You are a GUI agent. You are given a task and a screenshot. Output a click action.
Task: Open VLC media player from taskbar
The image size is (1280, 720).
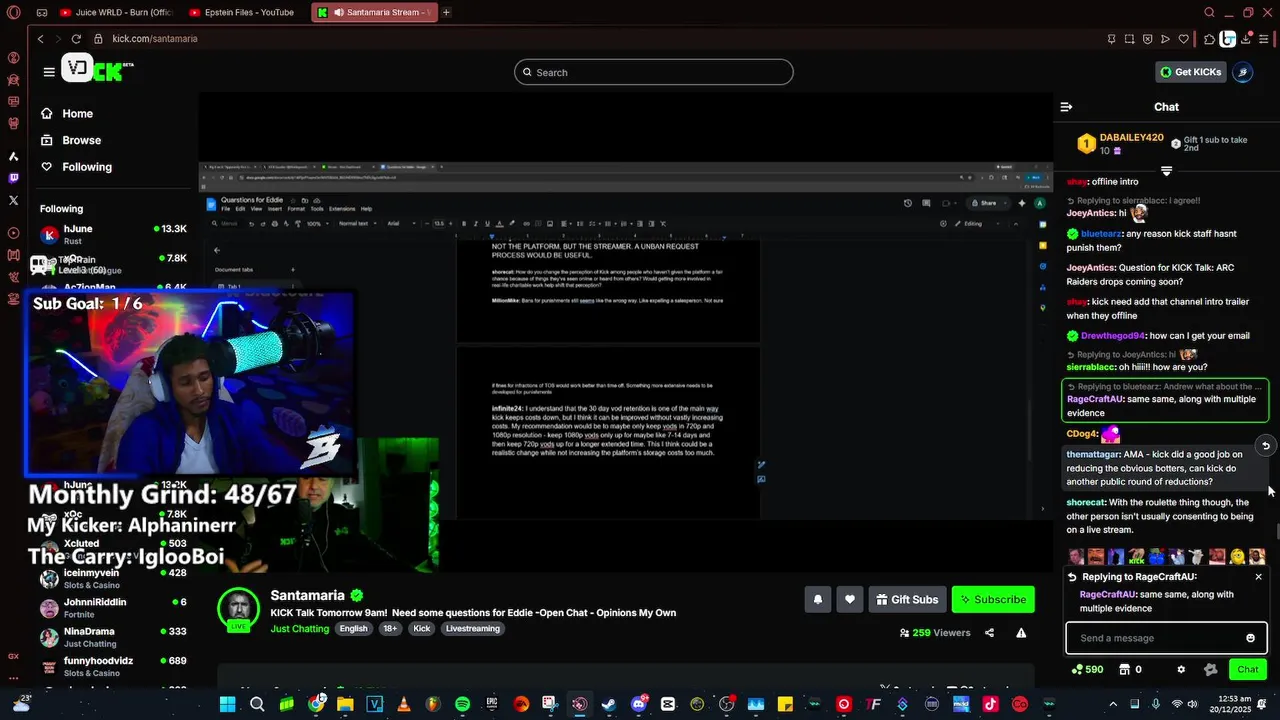coord(404,704)
